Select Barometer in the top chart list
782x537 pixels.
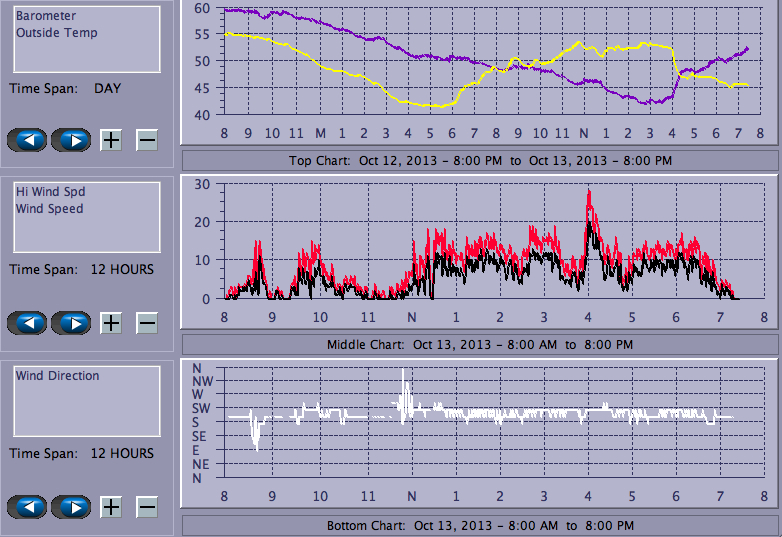(46, 16)
